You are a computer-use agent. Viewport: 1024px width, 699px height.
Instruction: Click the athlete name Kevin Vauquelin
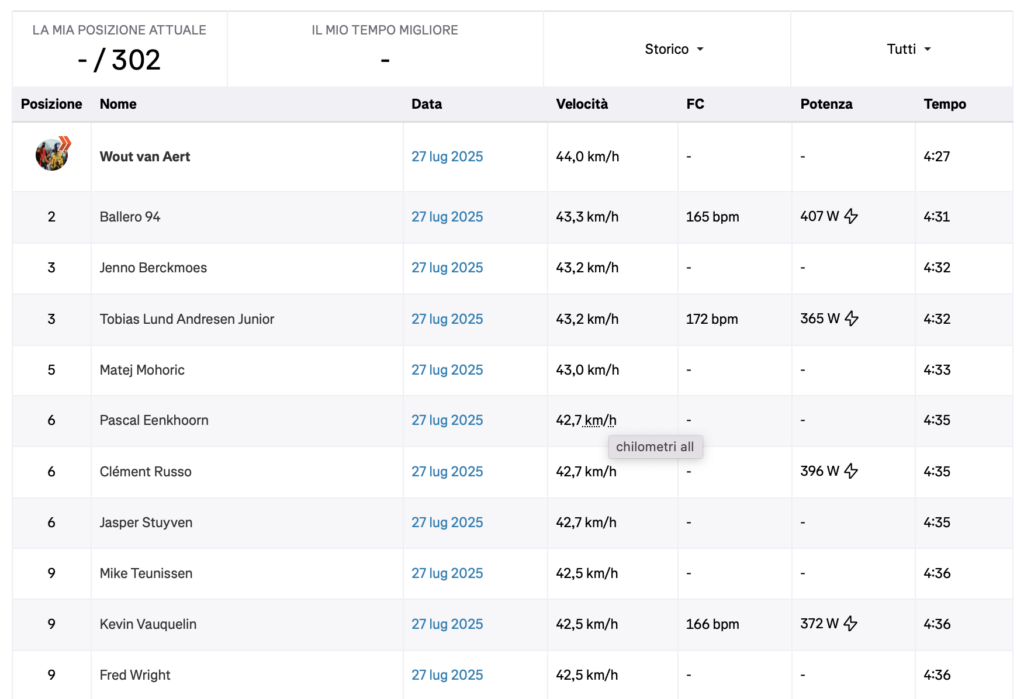(x=148, y=624)
